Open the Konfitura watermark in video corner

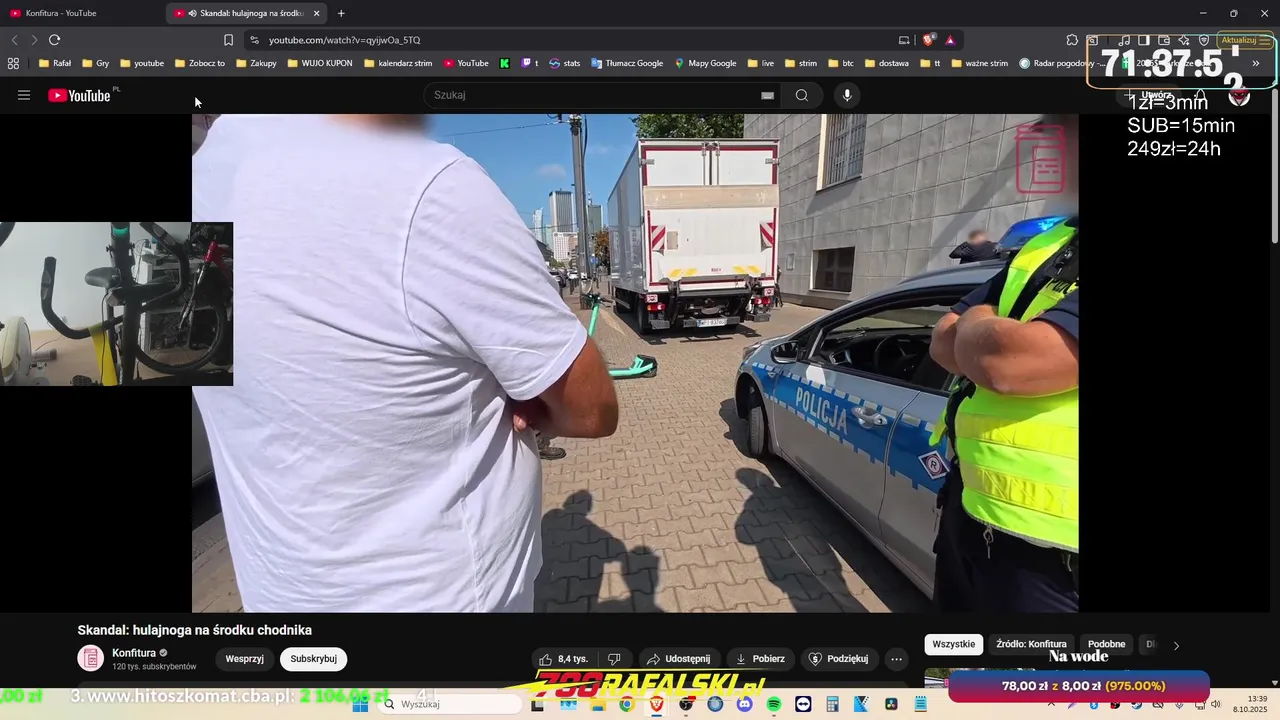coord(1041,159)
